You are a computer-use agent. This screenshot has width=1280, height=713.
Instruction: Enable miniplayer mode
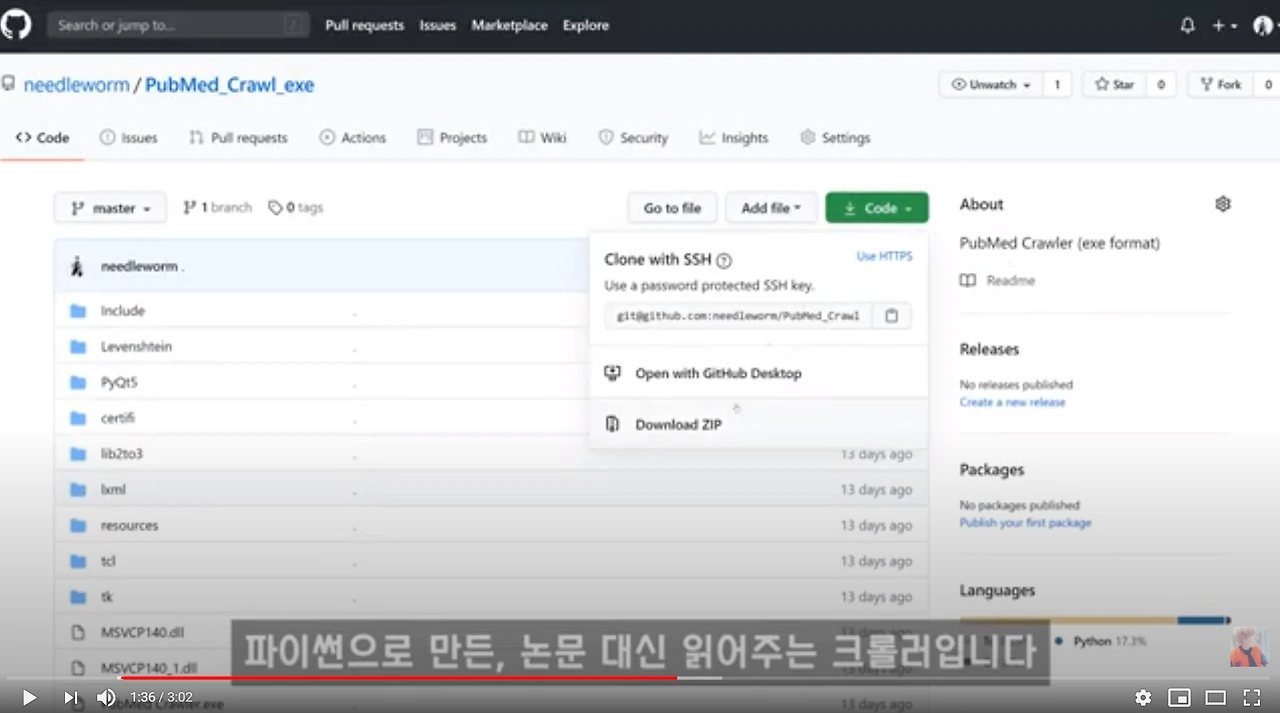(1179, 697)
